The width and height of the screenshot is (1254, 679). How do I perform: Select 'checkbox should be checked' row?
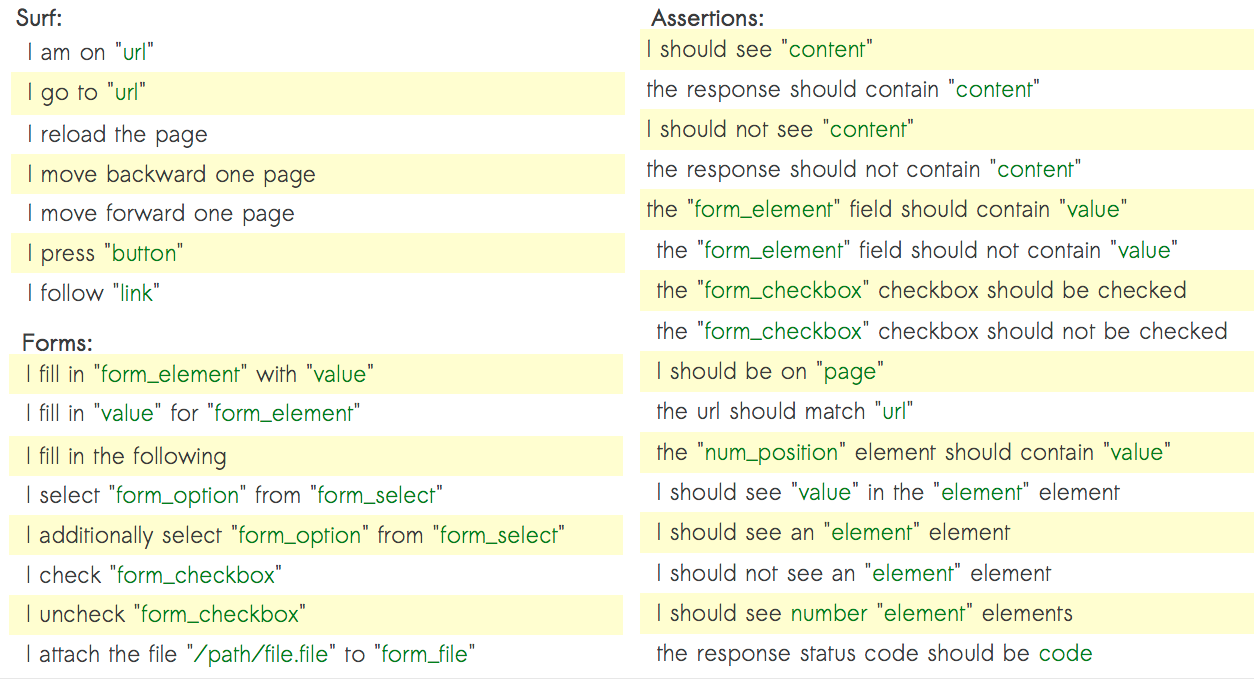(946, 291)
